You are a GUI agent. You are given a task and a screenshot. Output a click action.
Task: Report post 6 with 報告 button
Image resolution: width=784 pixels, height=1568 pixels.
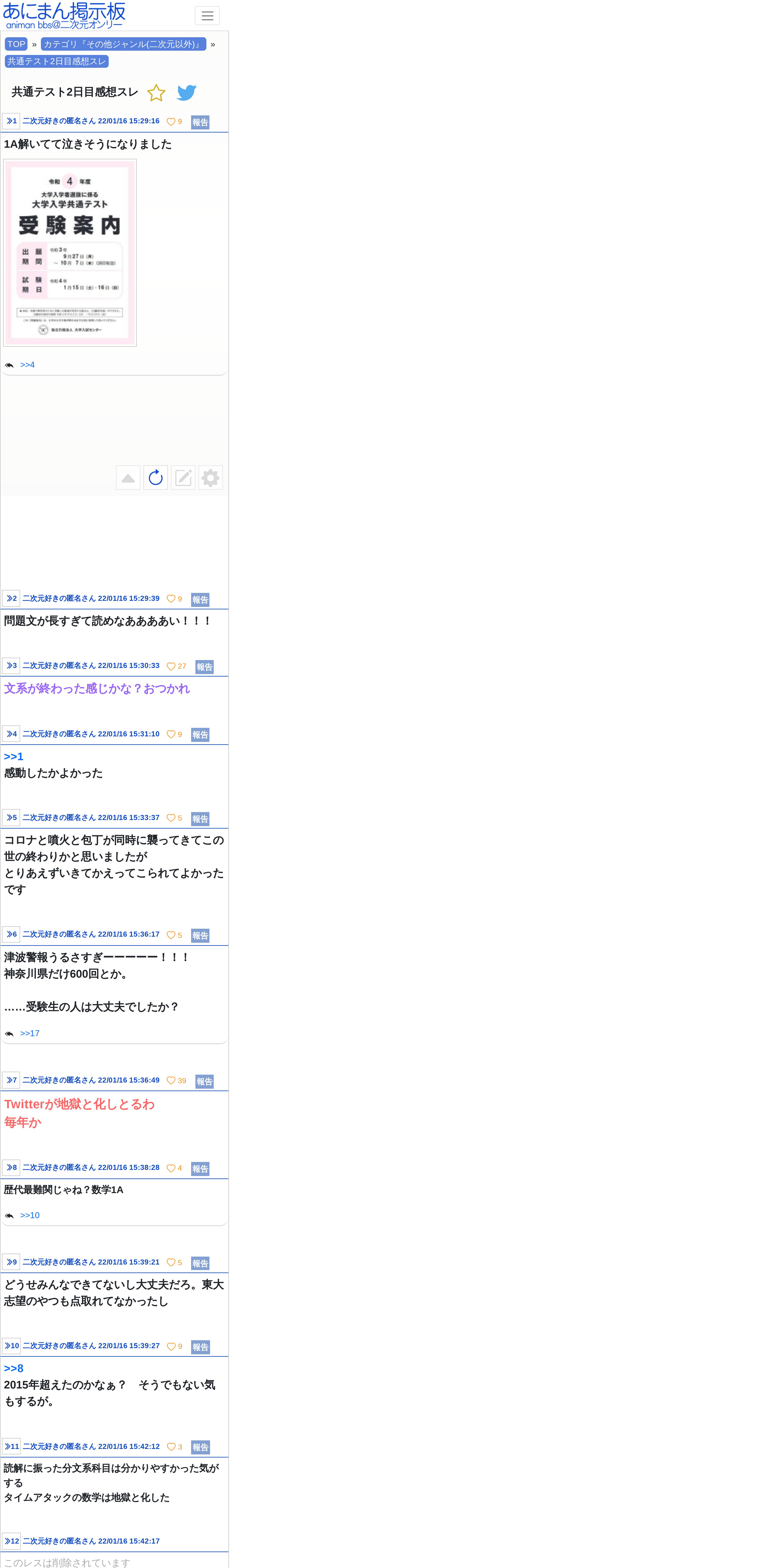coord(200,936)
